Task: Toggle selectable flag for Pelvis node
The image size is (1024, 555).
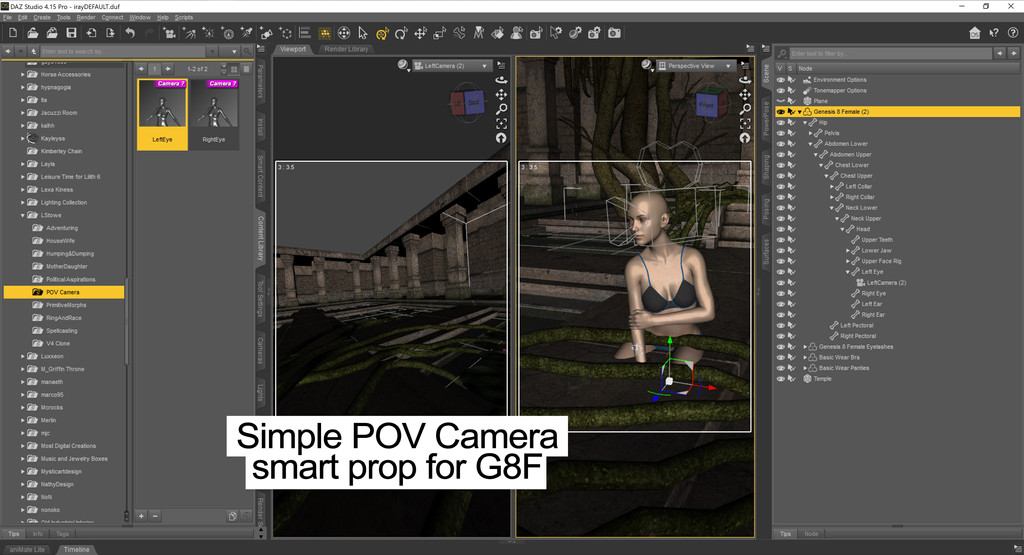Action: (792, 133)
